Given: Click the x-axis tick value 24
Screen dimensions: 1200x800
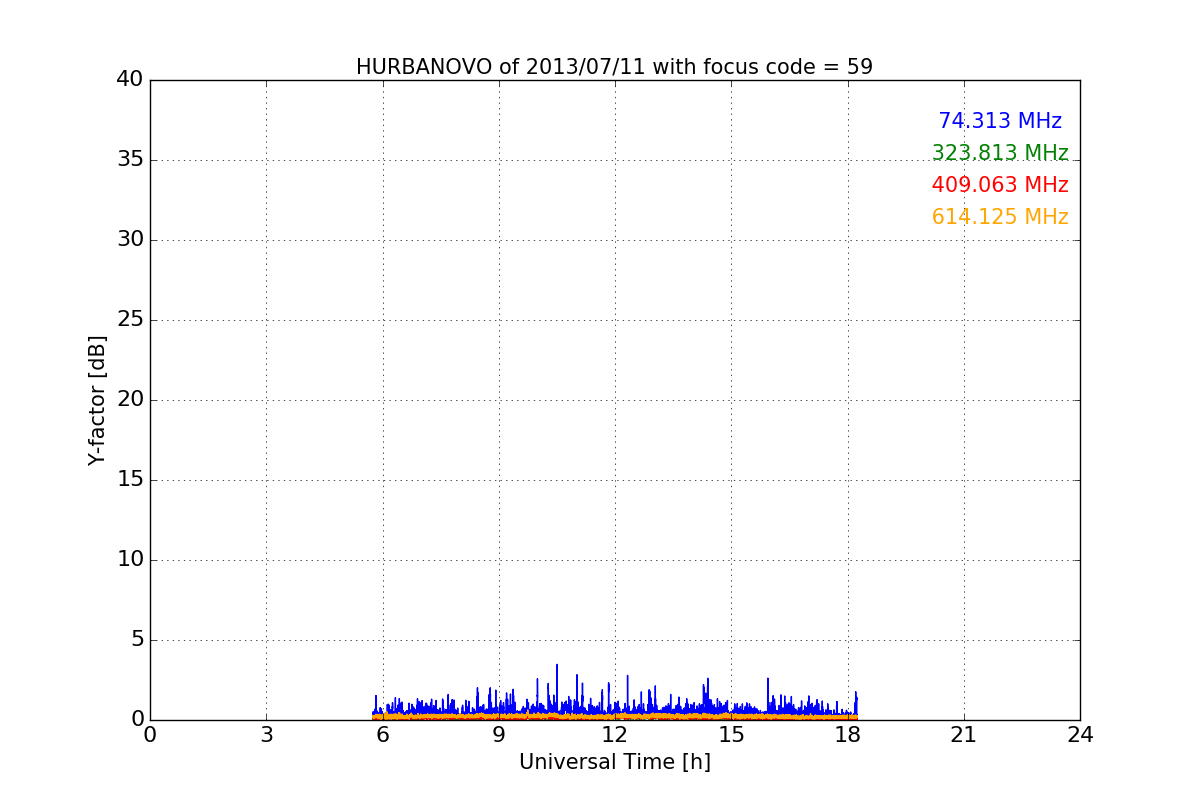Looking at the screenshot, I should (1080, 735).
